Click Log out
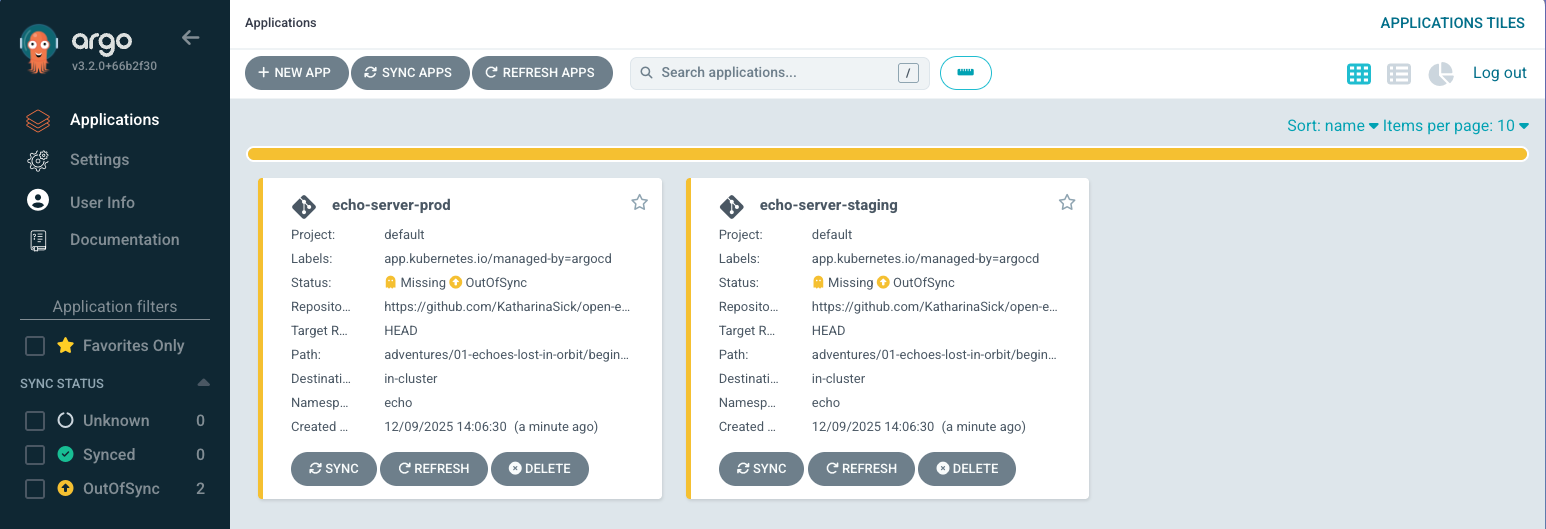Viewport: 1546px width, 529px height. [x=1500, y=73]
